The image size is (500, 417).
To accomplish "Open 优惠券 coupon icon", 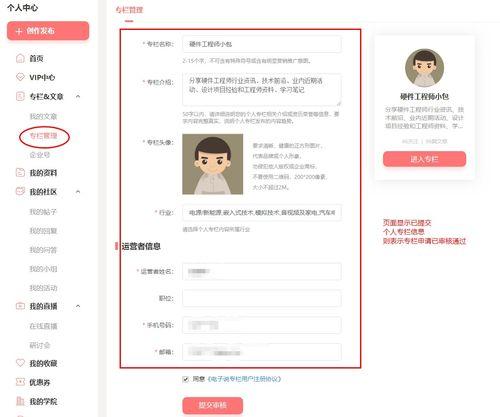I will [x=20, y=382].
